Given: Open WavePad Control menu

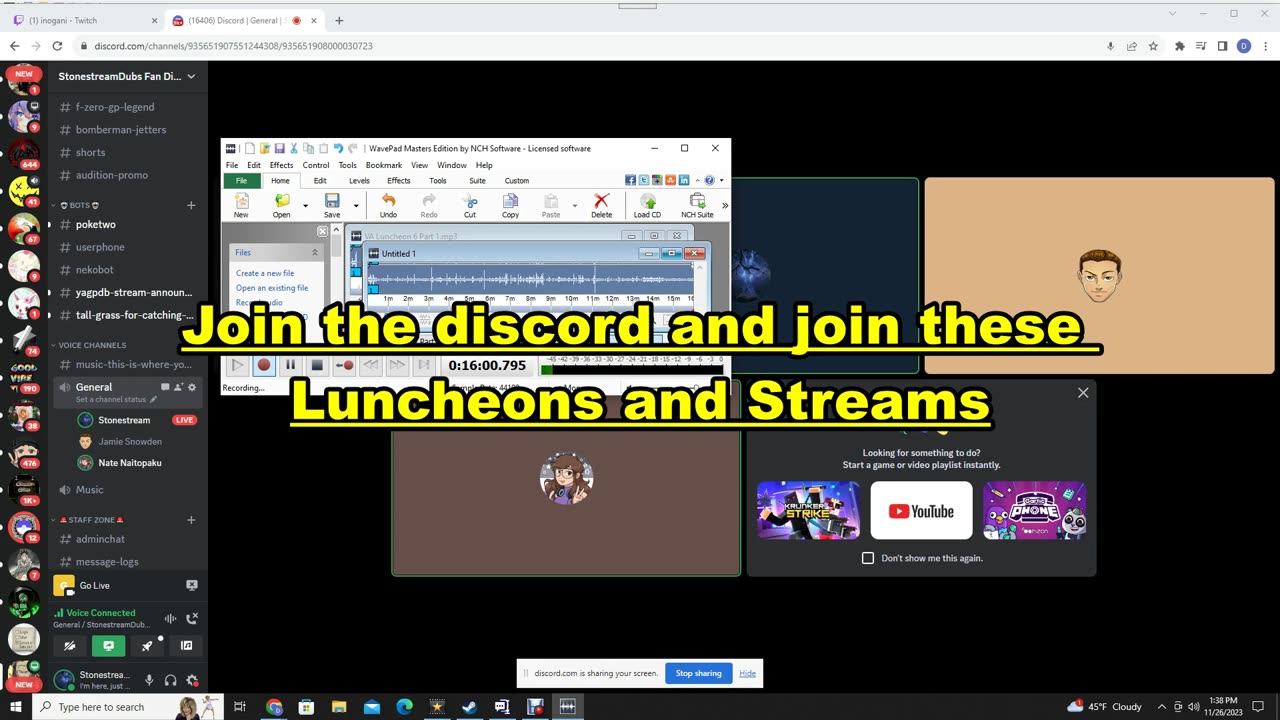Looking at the screenshot, I should pyautogui.click(x=316, y=165).
